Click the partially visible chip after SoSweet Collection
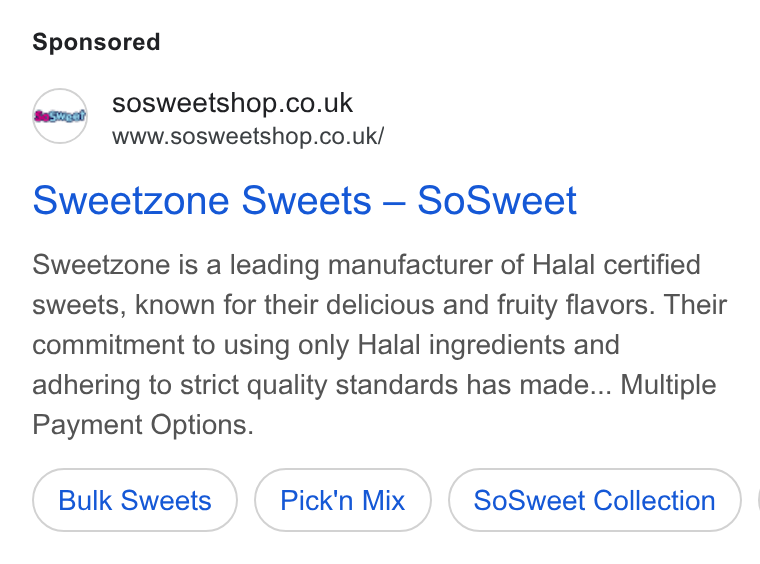 [759, 500]
